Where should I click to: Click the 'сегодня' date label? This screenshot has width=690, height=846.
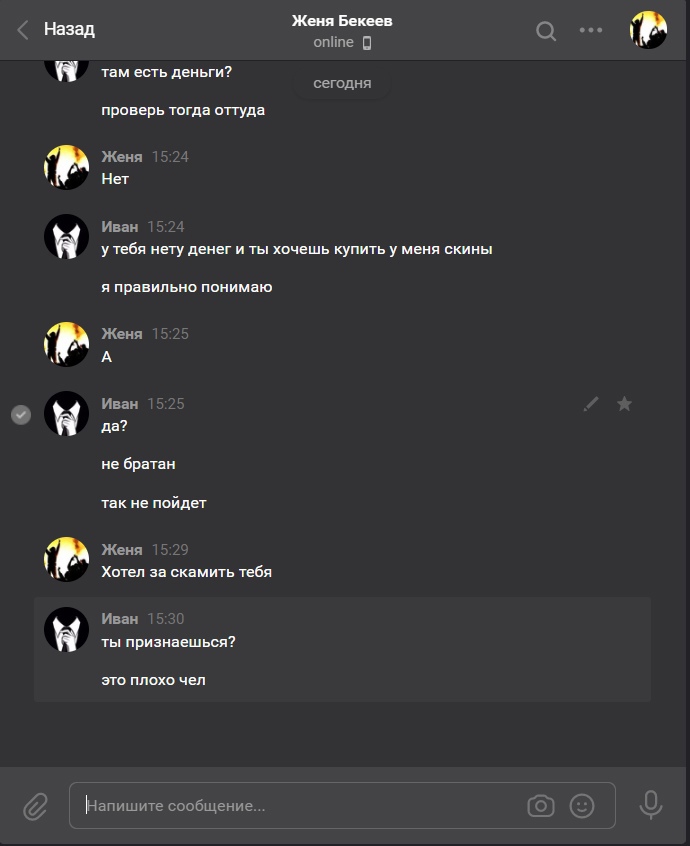point(342,84)
